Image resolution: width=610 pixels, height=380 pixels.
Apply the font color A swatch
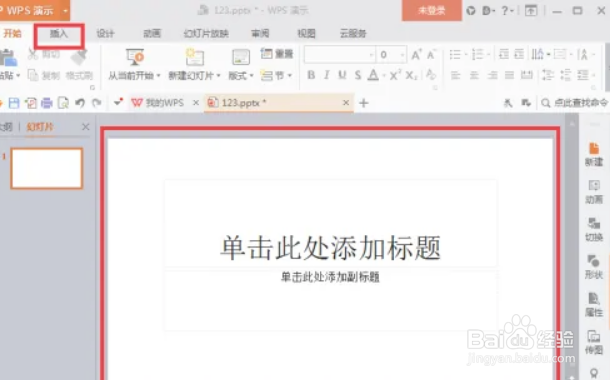tap(373, 75)
